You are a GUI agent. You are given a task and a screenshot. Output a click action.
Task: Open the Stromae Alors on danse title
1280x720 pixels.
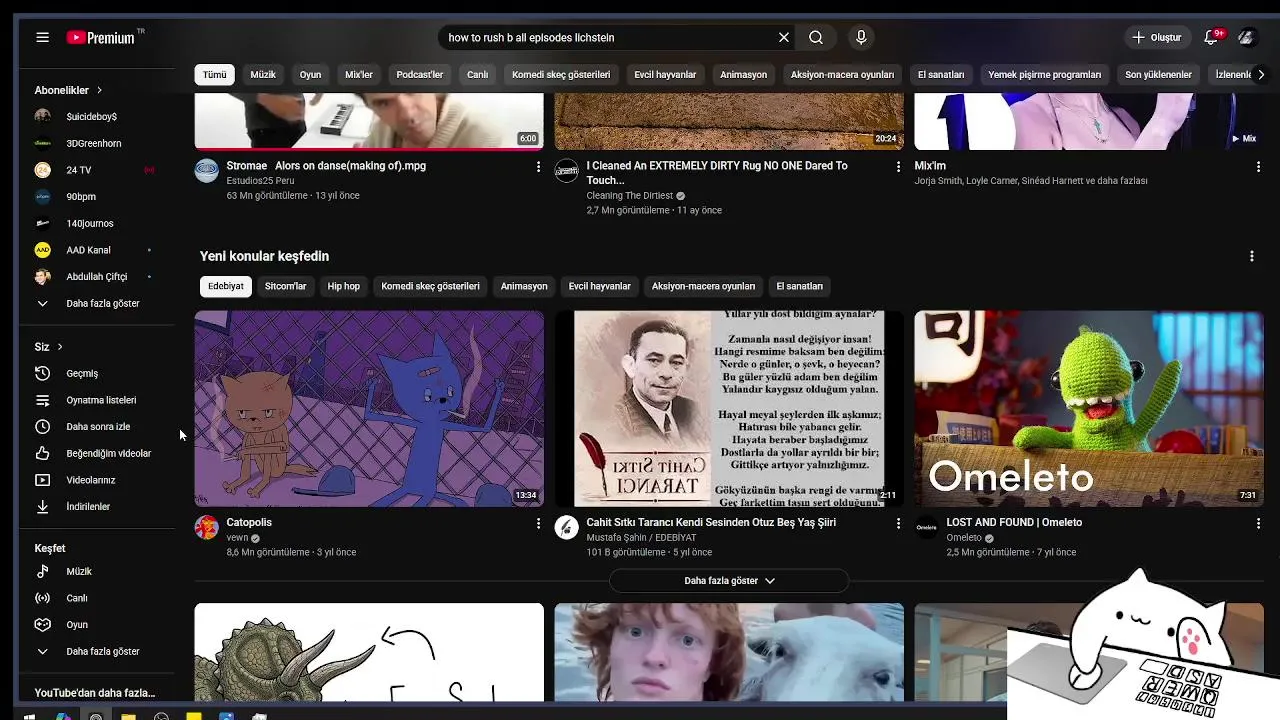click(x=326, y=166)
